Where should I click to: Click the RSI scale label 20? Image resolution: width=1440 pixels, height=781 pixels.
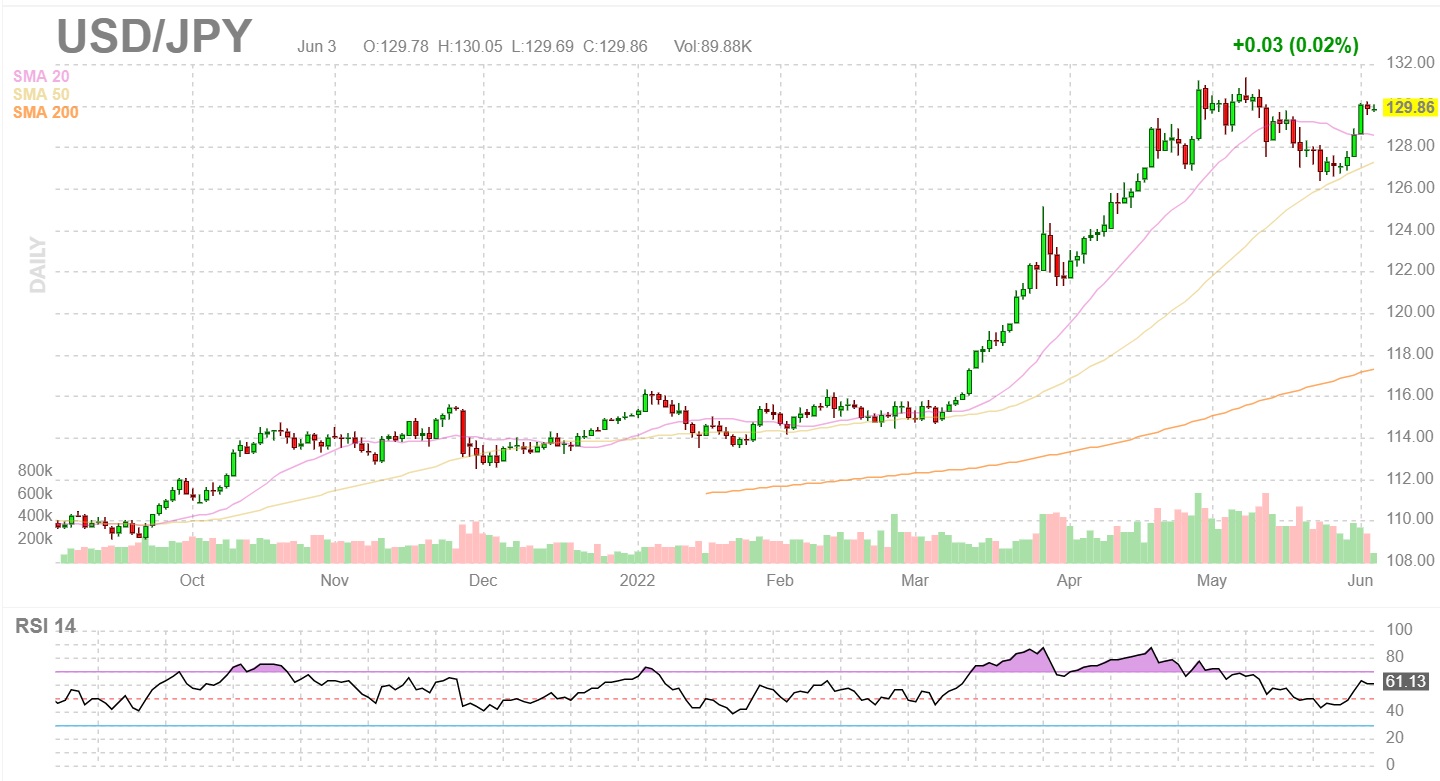pyautogui.click(x=1393, y=738)
